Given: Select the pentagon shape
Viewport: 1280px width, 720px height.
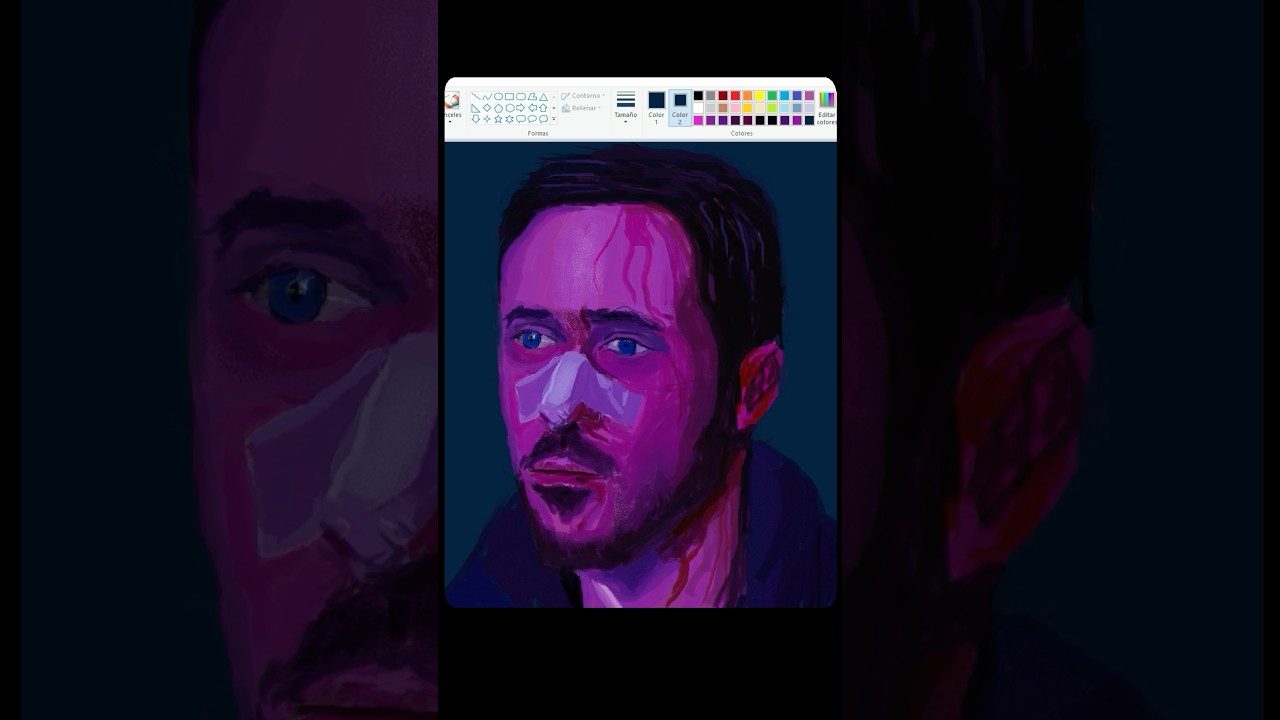Looking at the screenshot, I should tap(498, 108).
